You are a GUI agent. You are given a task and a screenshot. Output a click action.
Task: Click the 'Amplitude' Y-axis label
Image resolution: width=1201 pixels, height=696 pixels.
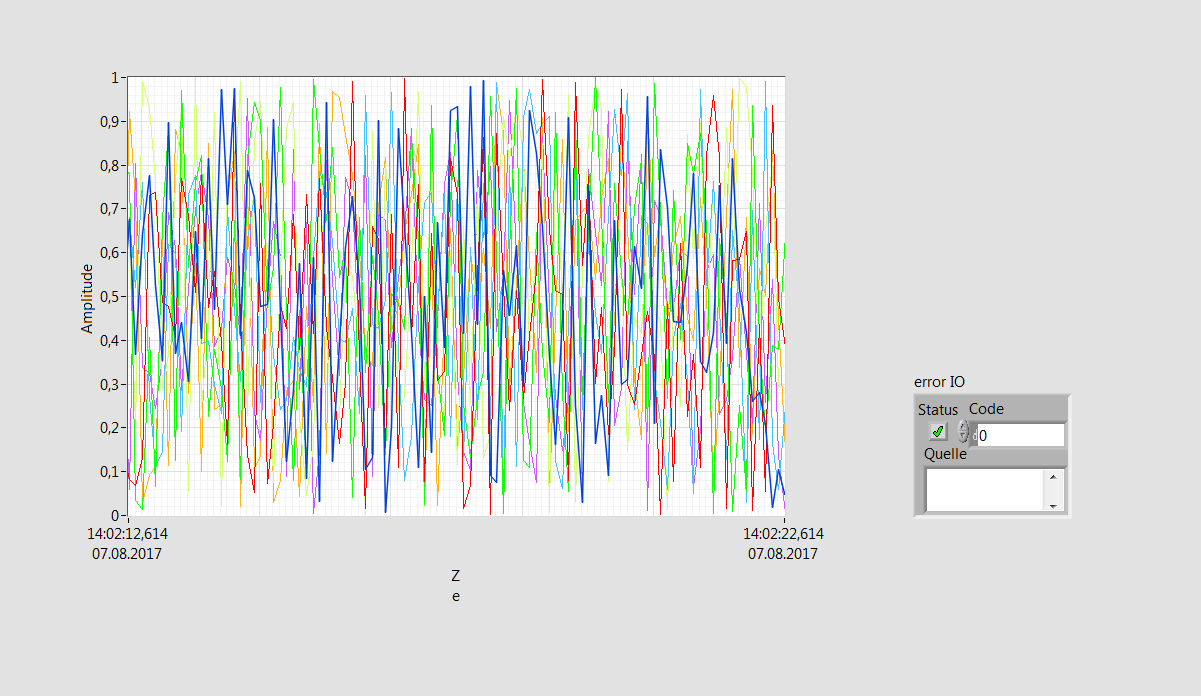(x=87, y=298)
